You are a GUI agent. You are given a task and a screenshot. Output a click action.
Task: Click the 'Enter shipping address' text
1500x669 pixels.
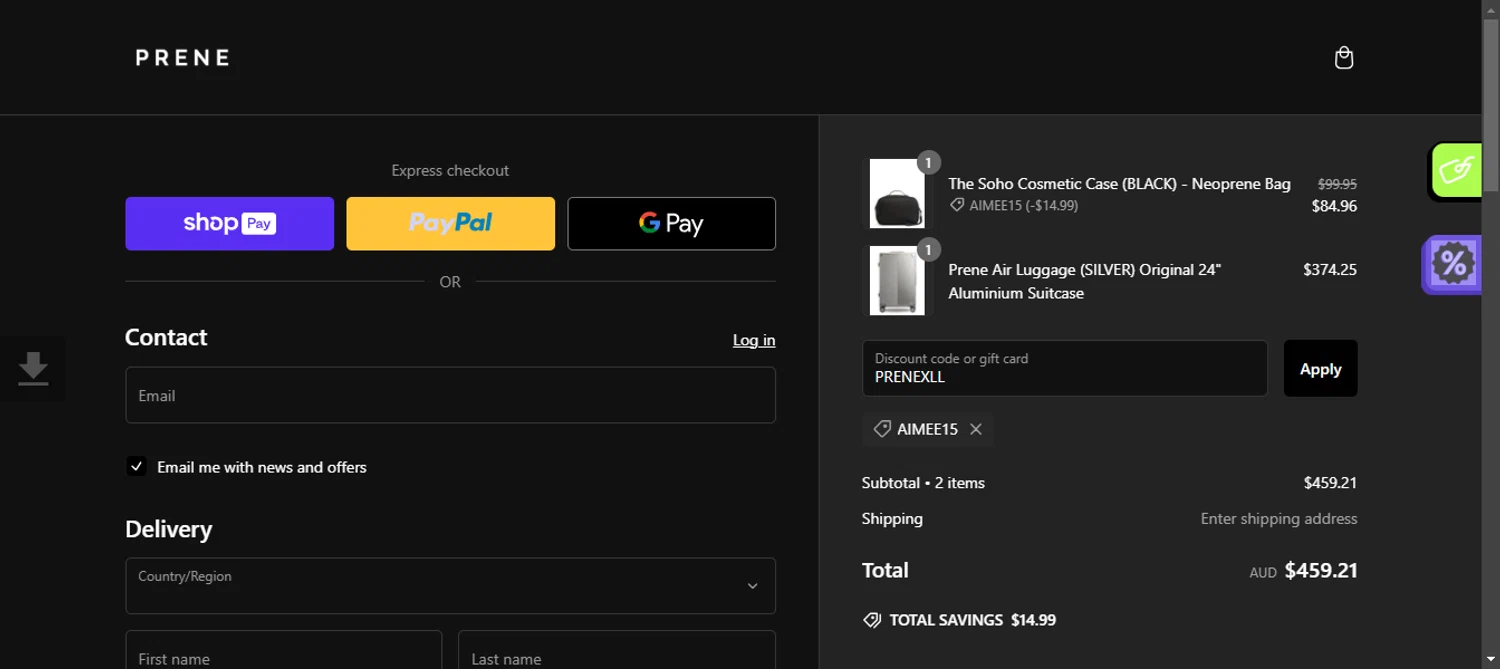click(x=1279, y=519)
